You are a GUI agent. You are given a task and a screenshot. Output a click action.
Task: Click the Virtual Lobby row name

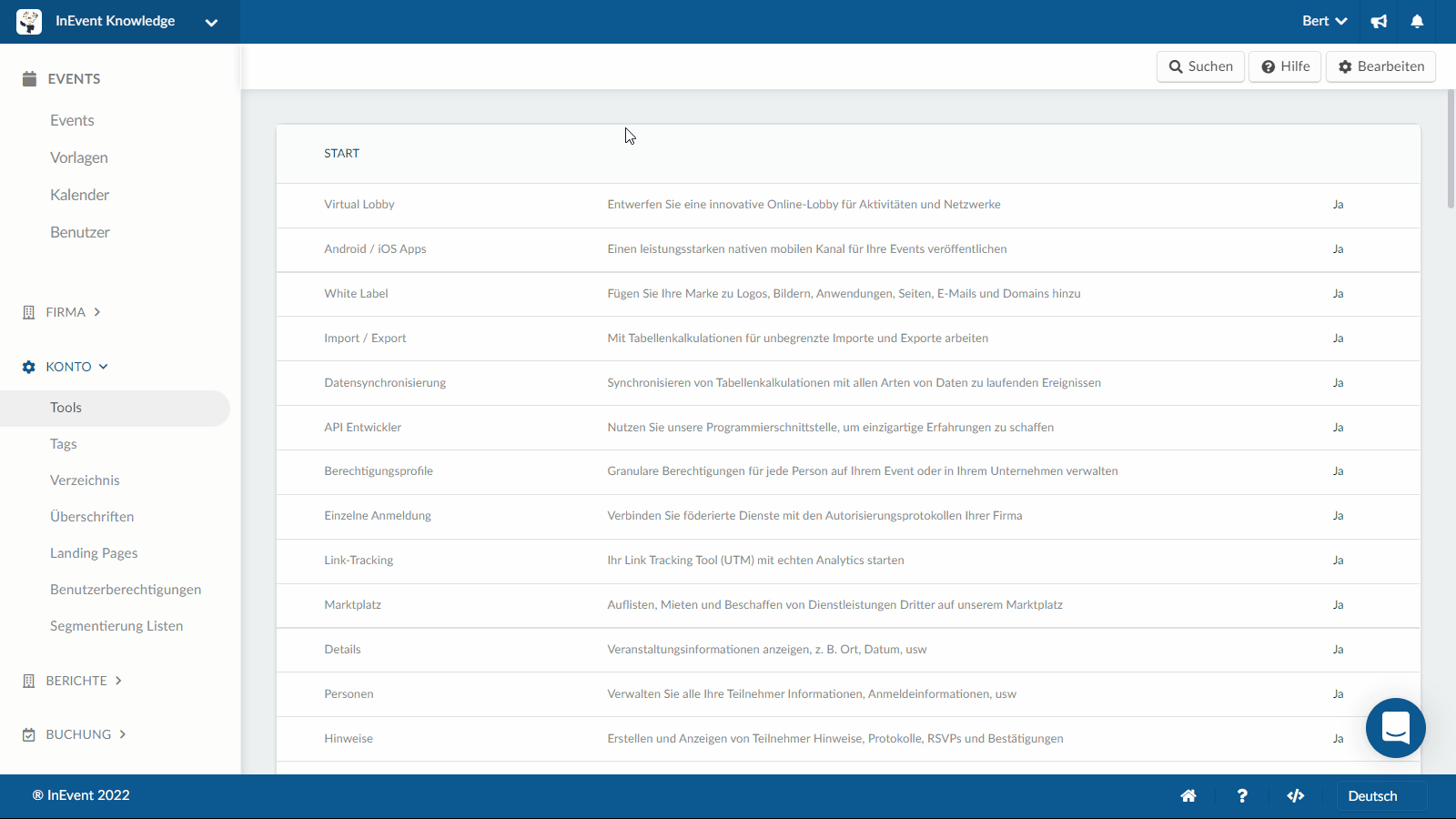point(359,205)
